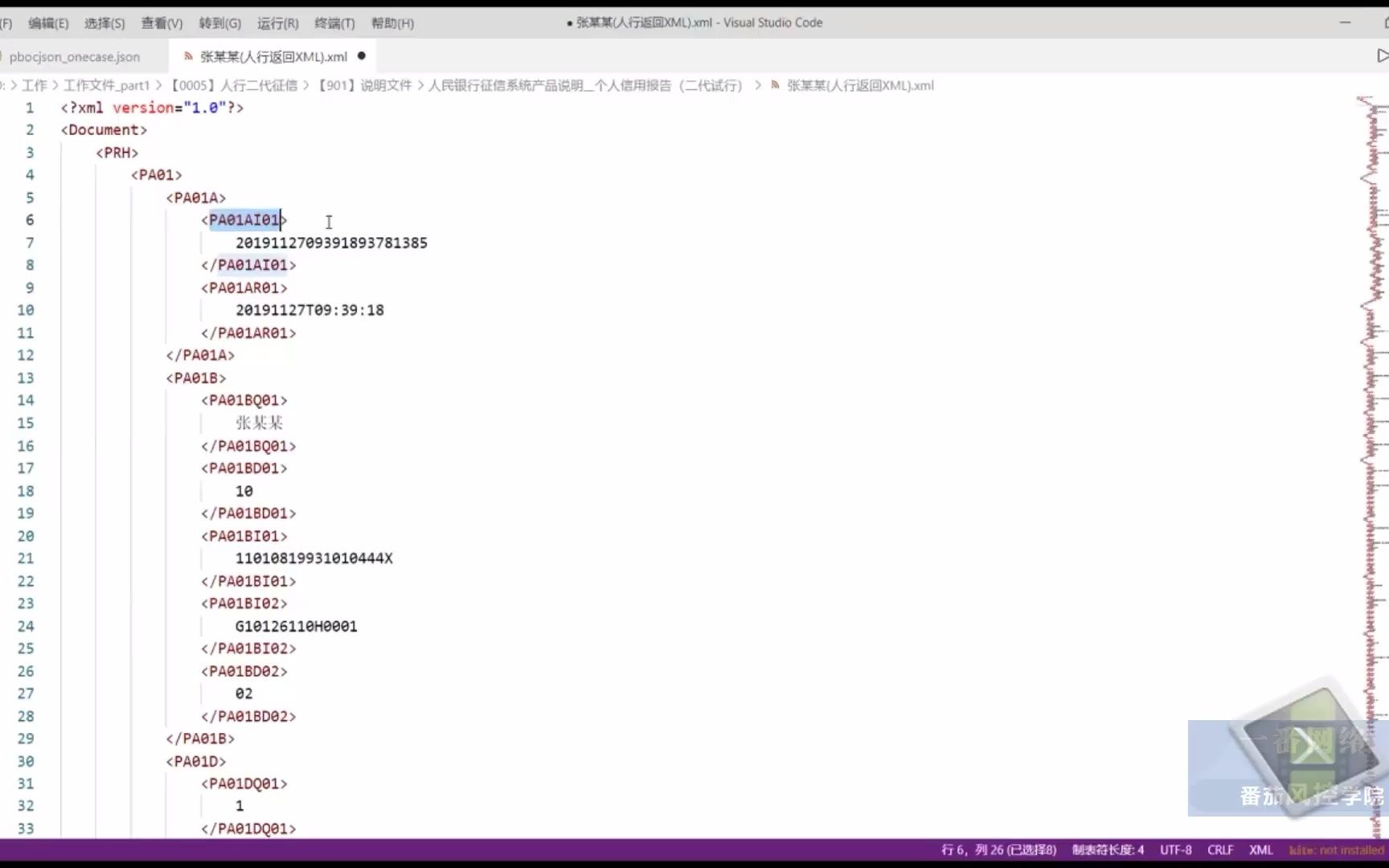Click XML icon in breadcrumb path
The height and width of the screenshot is (868, 1389).
pyautogui.click(x=775, y=85)
